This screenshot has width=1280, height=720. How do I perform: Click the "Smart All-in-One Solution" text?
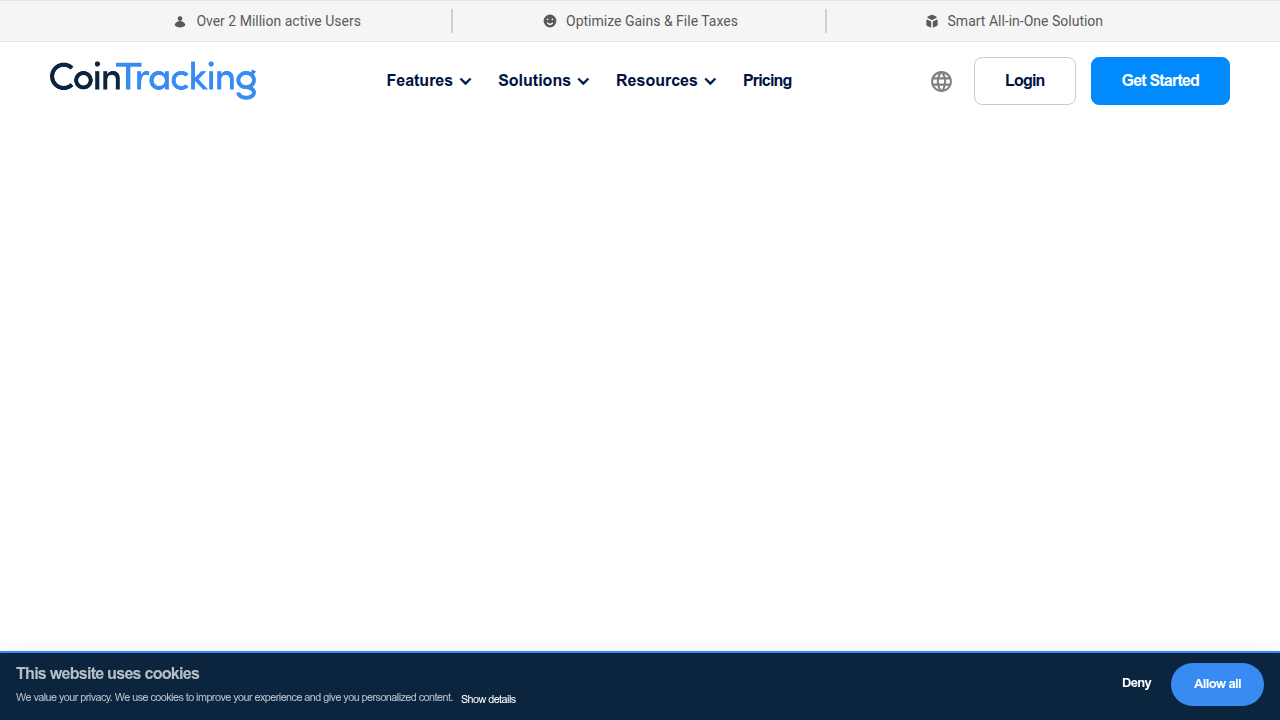[1024, 21]
